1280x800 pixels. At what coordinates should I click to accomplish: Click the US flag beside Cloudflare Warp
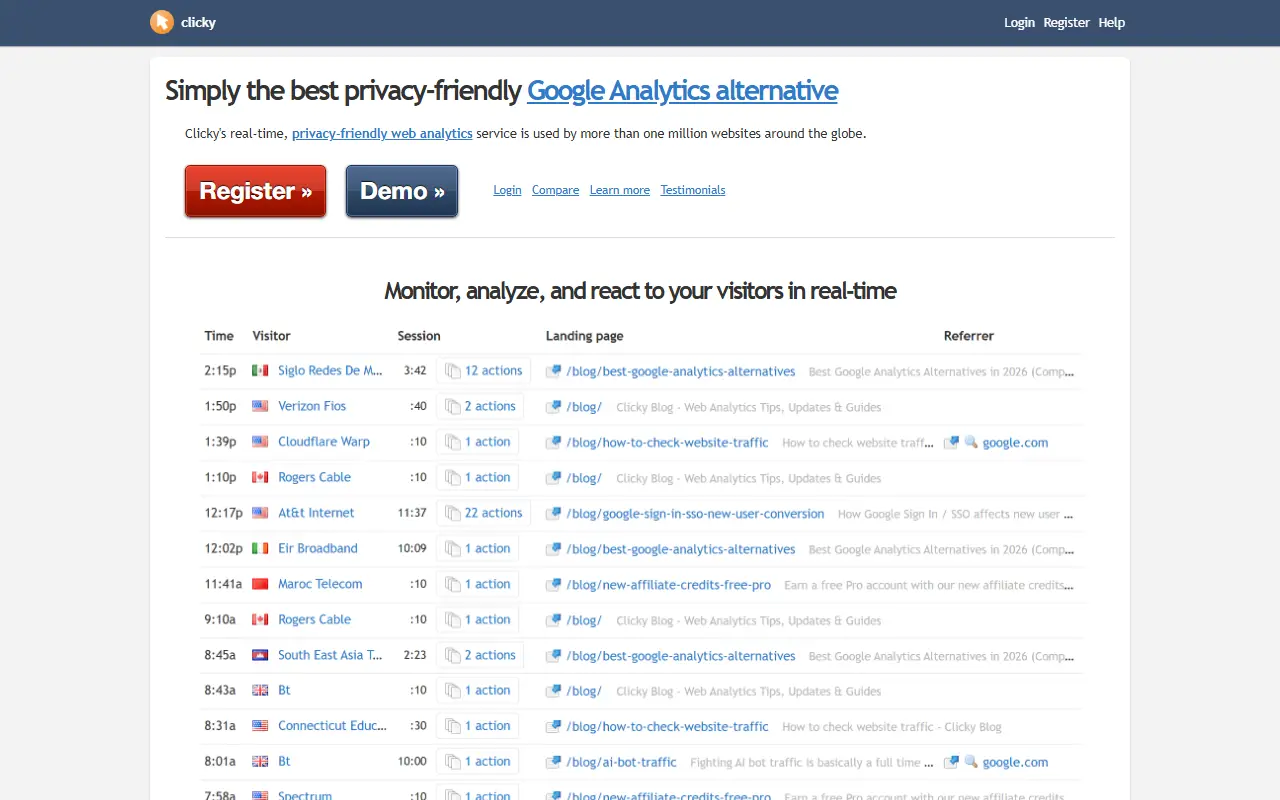click(x=260, y=442)
